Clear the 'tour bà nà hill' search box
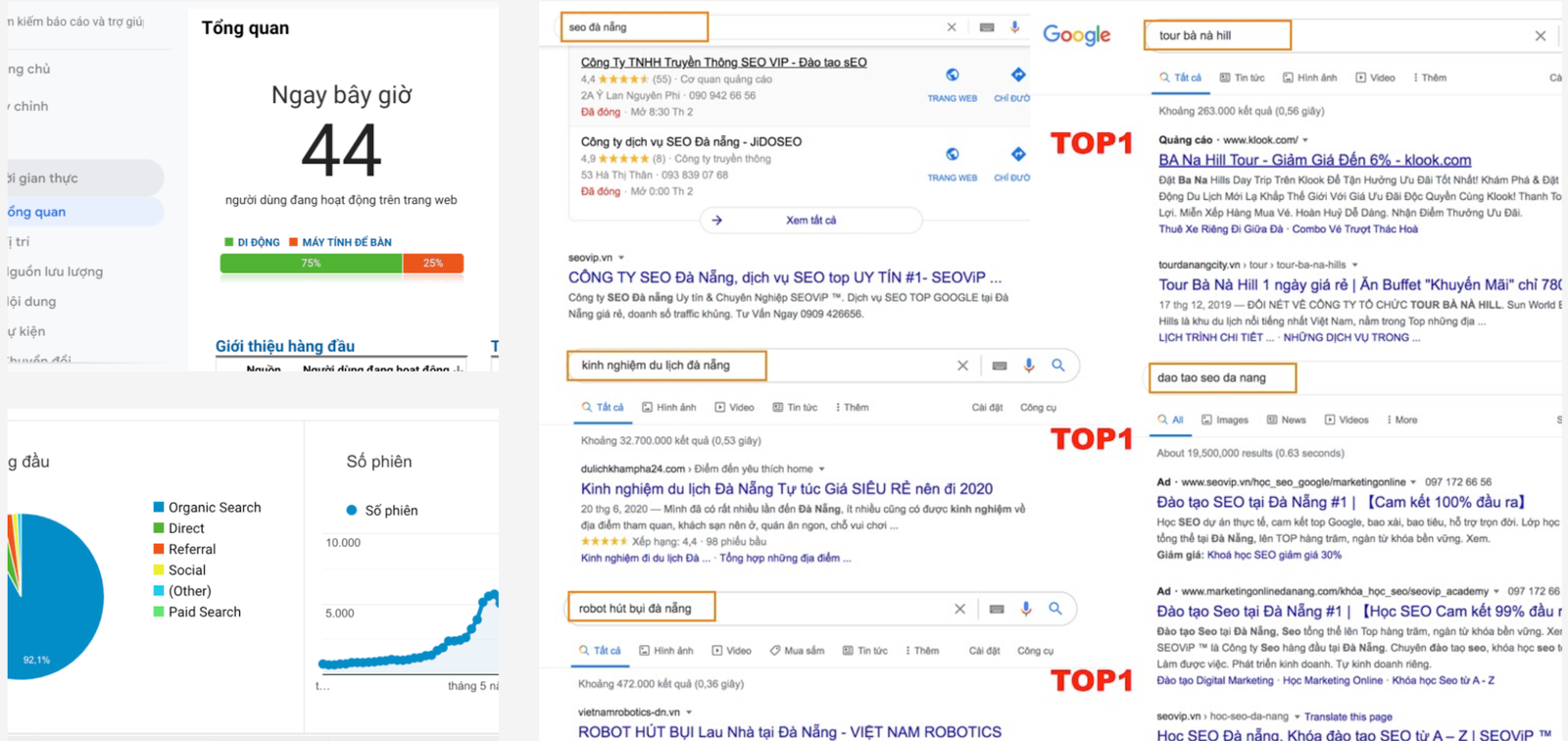Image resolution: width=1568 pixels, height=741 pixels. (1541, 35)
